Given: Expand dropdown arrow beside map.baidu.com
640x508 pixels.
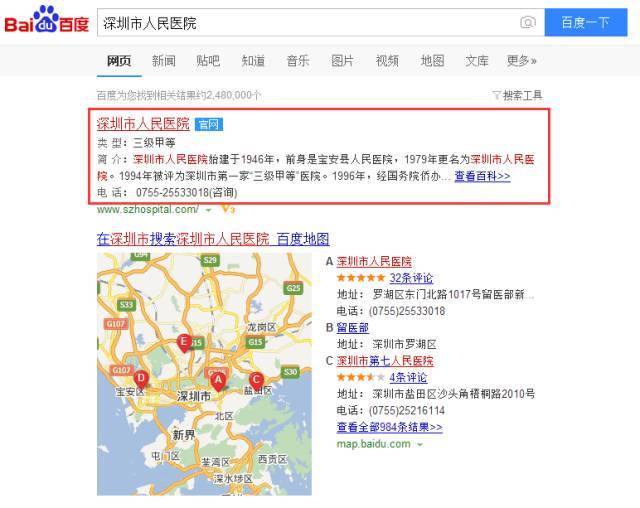Looking at the screenshot, I should (420, 445).
